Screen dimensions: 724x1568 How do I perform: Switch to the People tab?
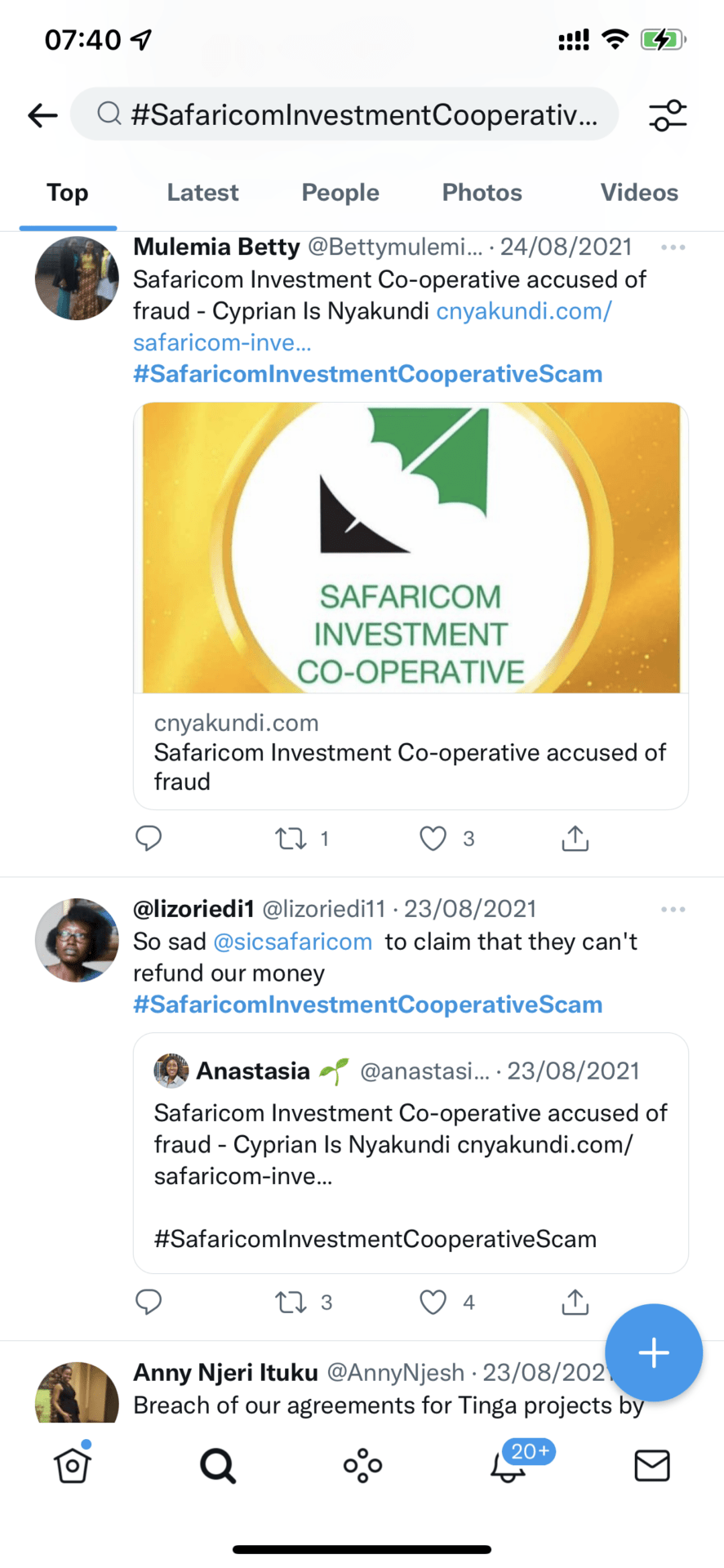click(x=340, y=193)
